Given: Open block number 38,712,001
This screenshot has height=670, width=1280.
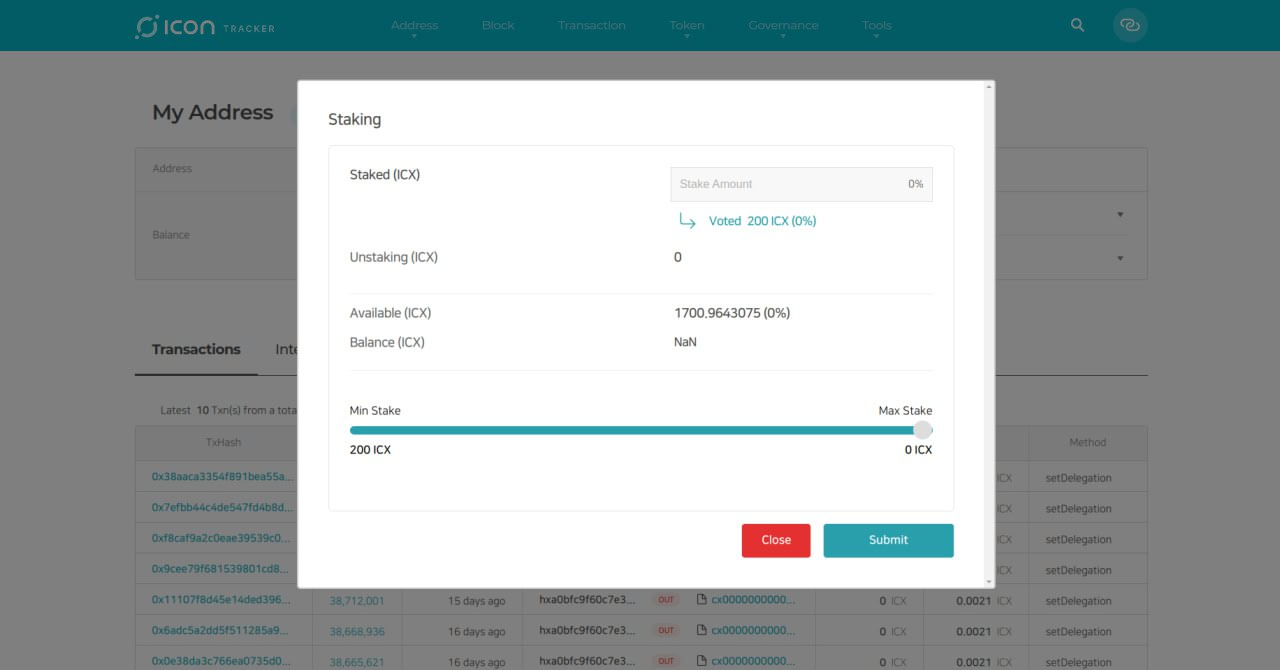Looking at the screenshot, I should (x=356, y=601).
